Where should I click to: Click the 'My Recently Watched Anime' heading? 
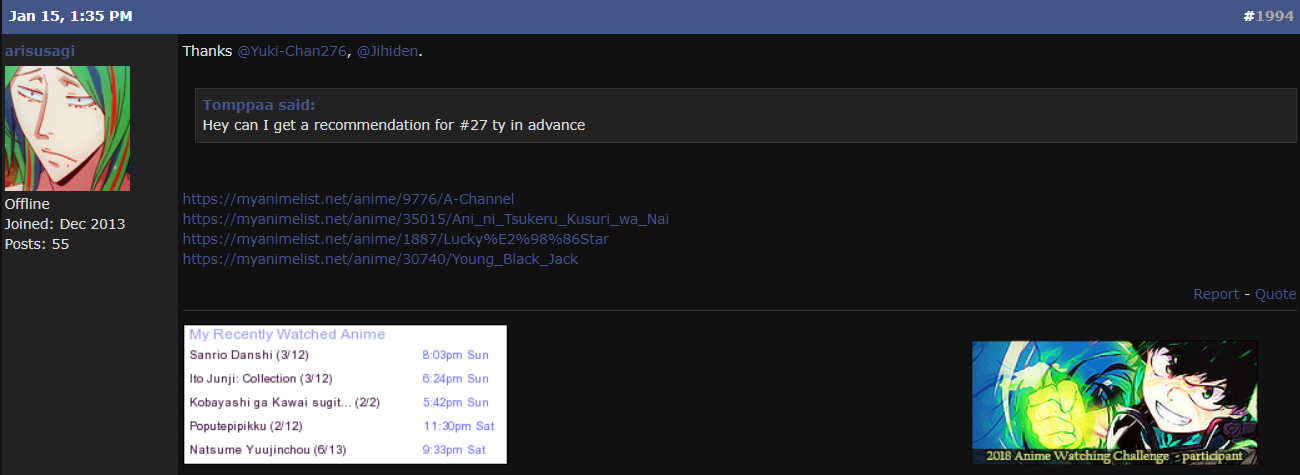coord(287,334)
